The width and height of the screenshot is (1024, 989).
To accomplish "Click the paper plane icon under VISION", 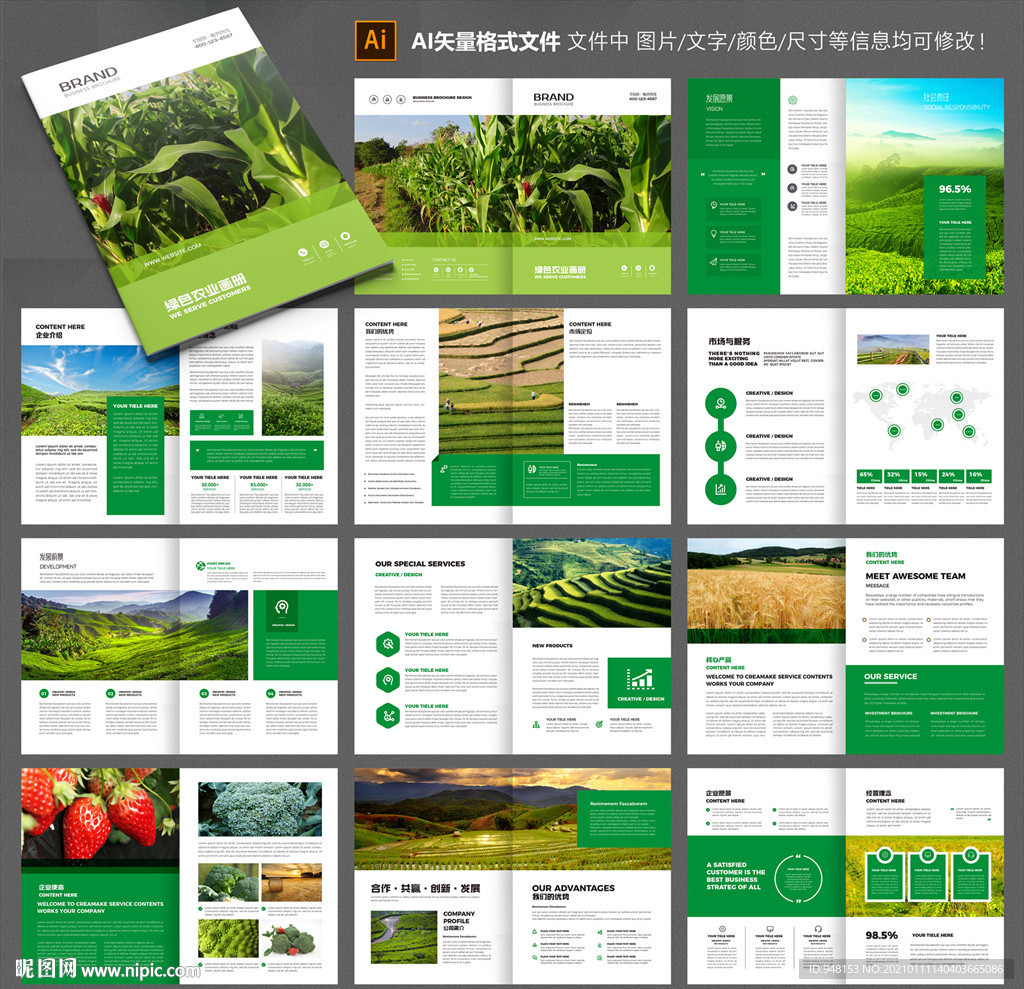I will click(x=714, y=261).
